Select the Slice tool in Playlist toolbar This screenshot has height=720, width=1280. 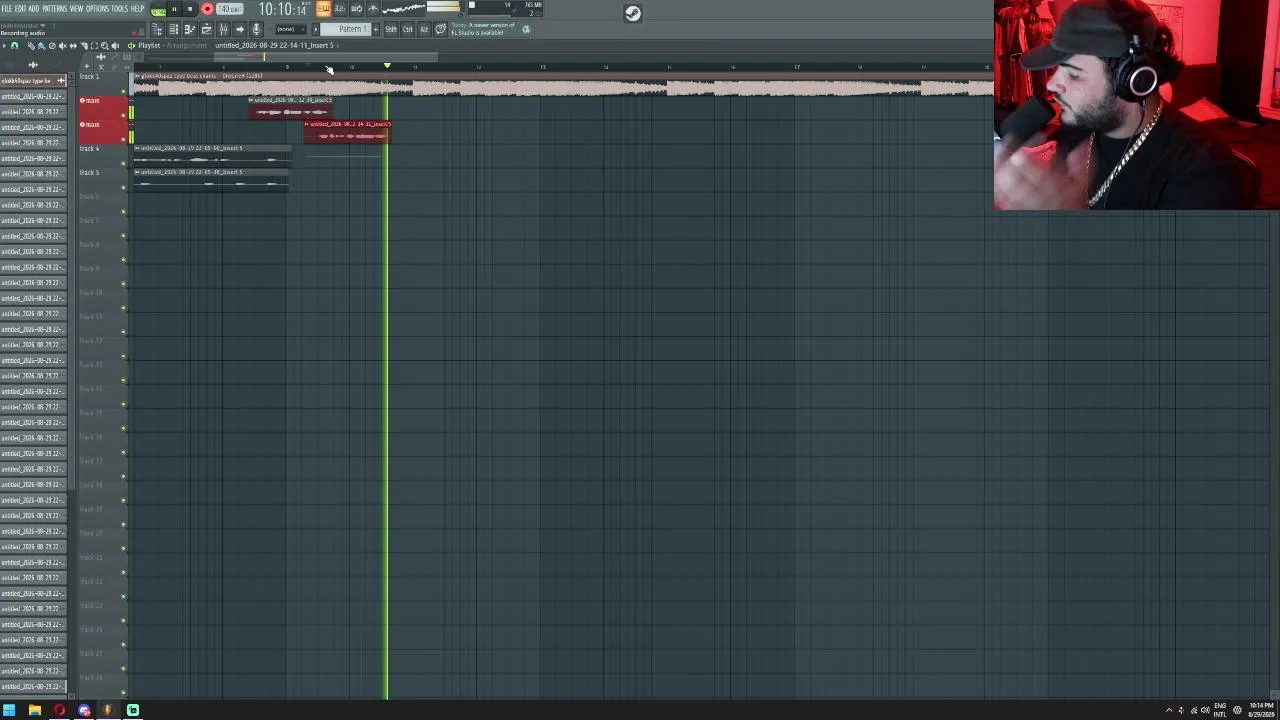click(83, 46)
